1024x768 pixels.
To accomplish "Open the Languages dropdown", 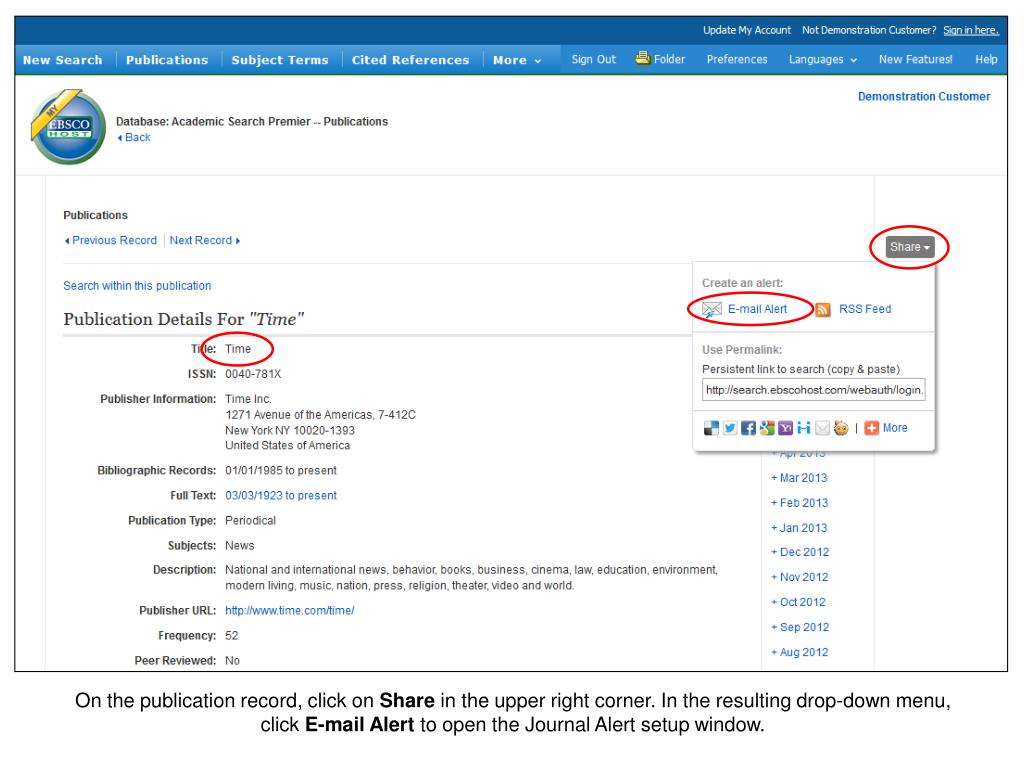I will click(x=822, y=59).
